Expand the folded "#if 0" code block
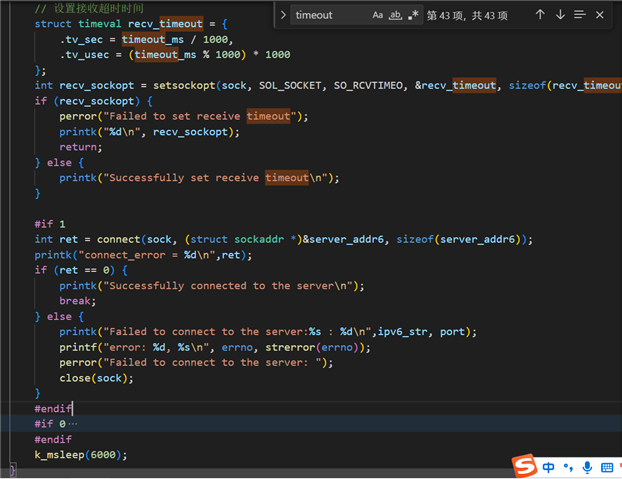Image resolution: width=622 pixels, height=479 pixels. coord(73,424)
